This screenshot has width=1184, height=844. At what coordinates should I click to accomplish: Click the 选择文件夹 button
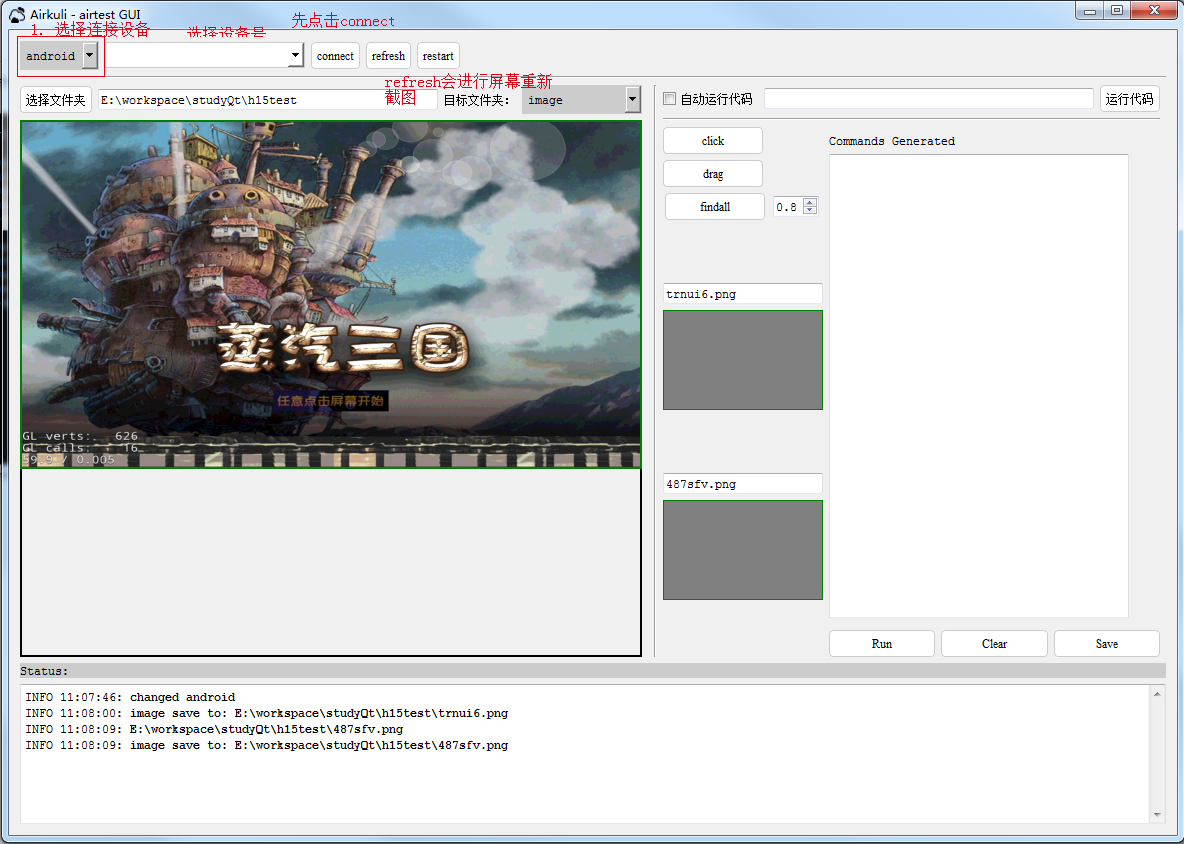(56, 100)
